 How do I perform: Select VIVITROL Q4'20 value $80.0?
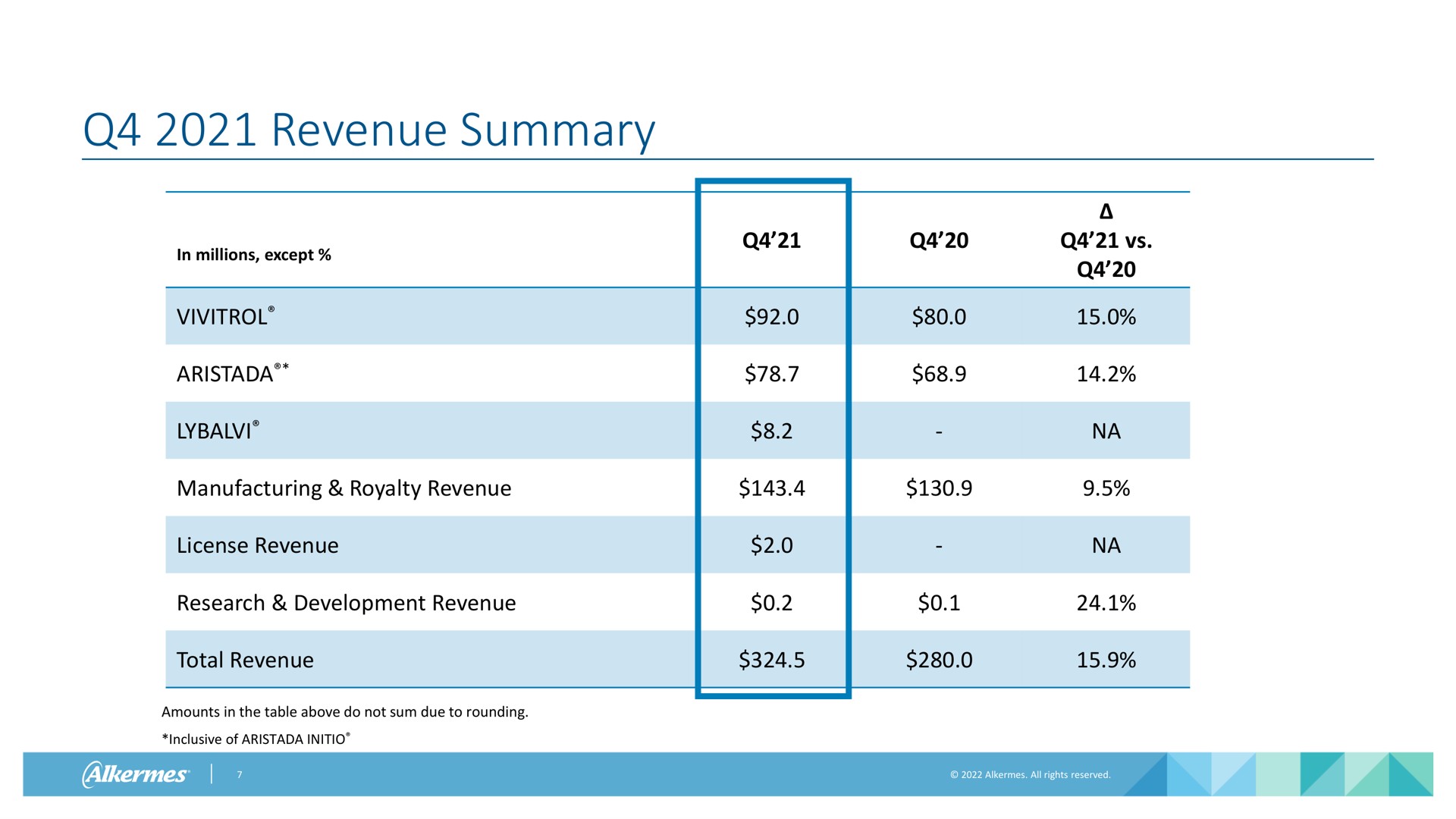[939, 316]
